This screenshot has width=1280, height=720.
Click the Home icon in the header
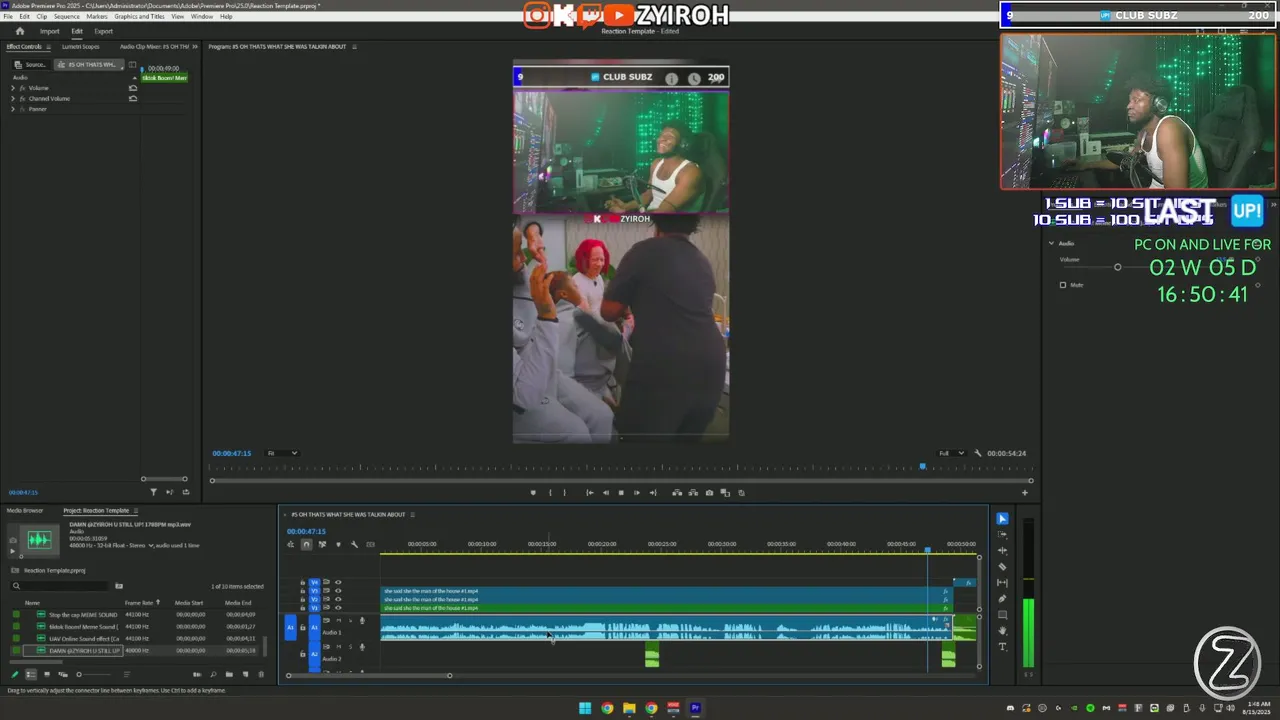[19, 31]
